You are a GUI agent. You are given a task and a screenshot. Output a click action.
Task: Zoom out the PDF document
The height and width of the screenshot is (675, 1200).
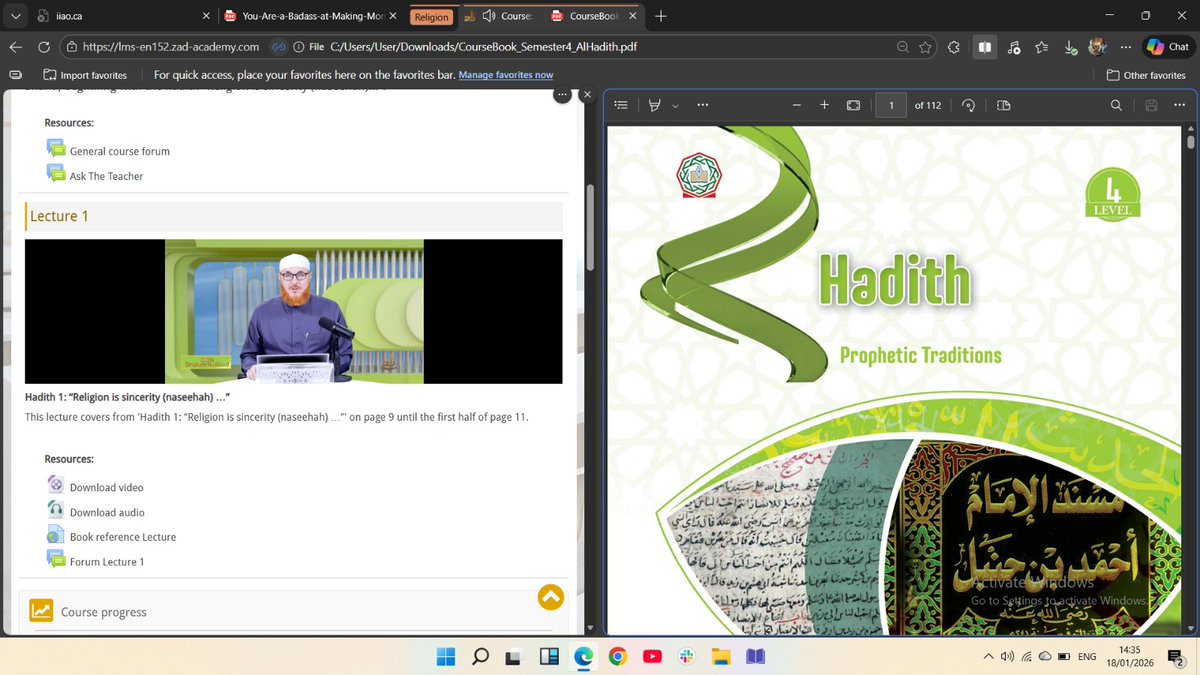pyautogui.click(x=797, y=104)
